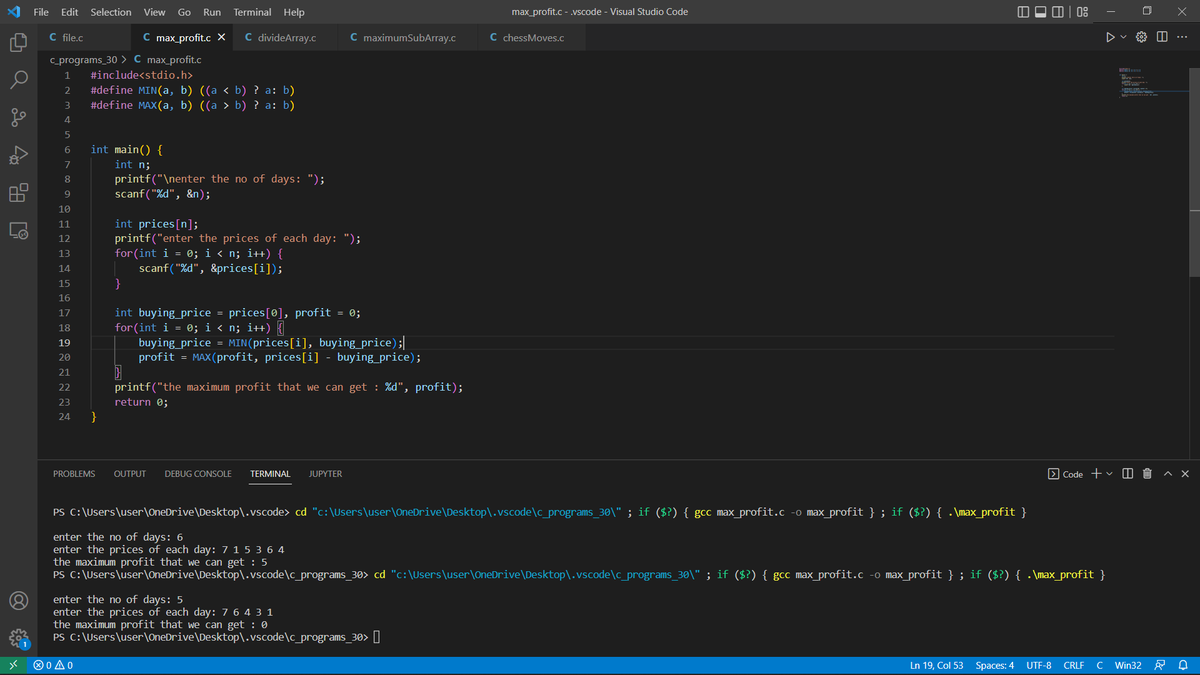Viewport: 1200px width, 675px height.
Task: Open the Terminal menu
Action: (x=252, y=12)
